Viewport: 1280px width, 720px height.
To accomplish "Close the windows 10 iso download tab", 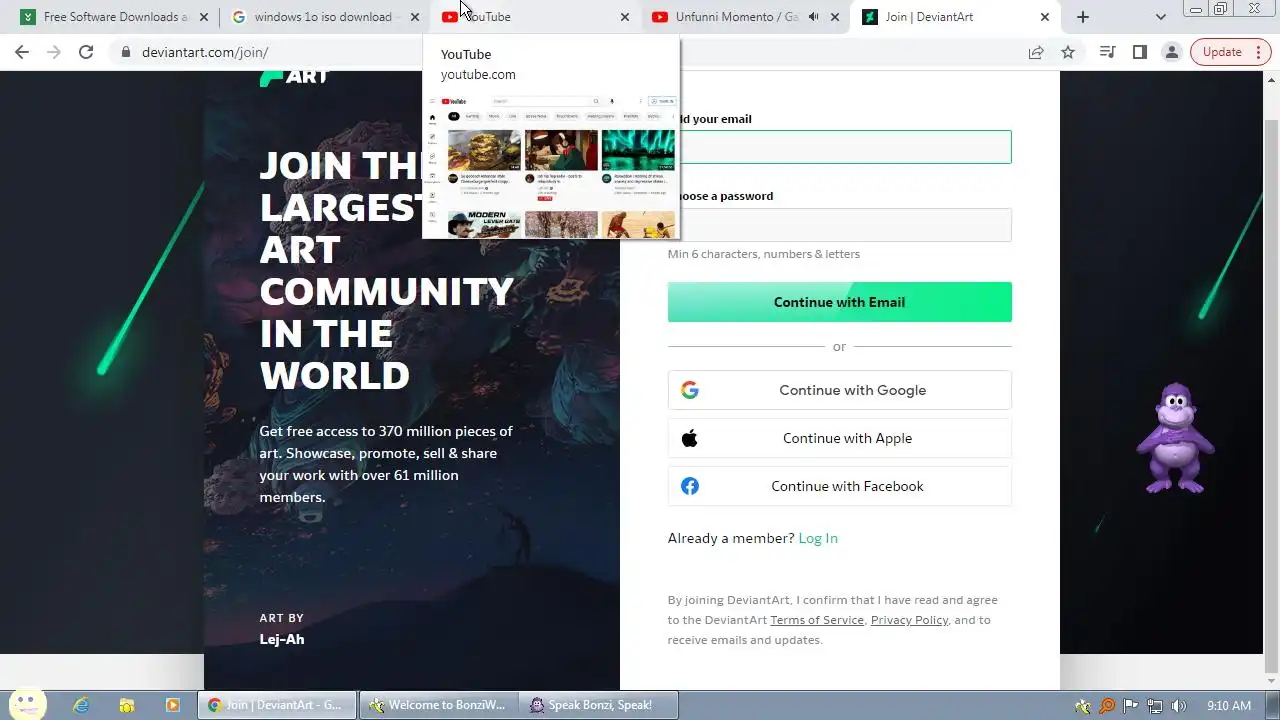I will pyautogui.click(x=415, y=17).
